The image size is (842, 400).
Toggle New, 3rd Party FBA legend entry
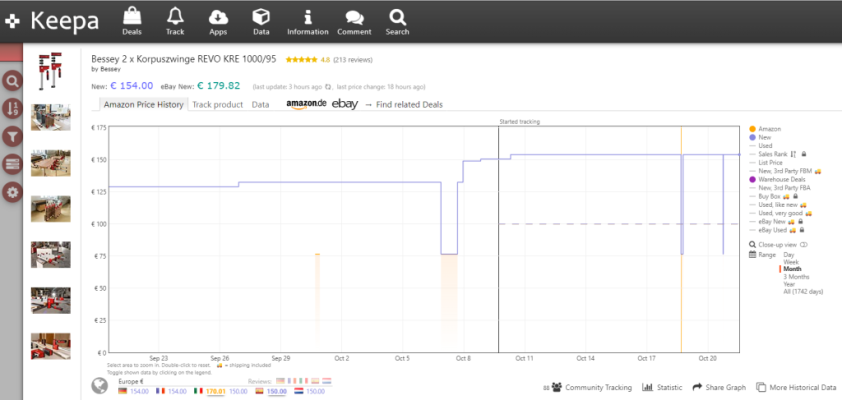tap(780, 188)
